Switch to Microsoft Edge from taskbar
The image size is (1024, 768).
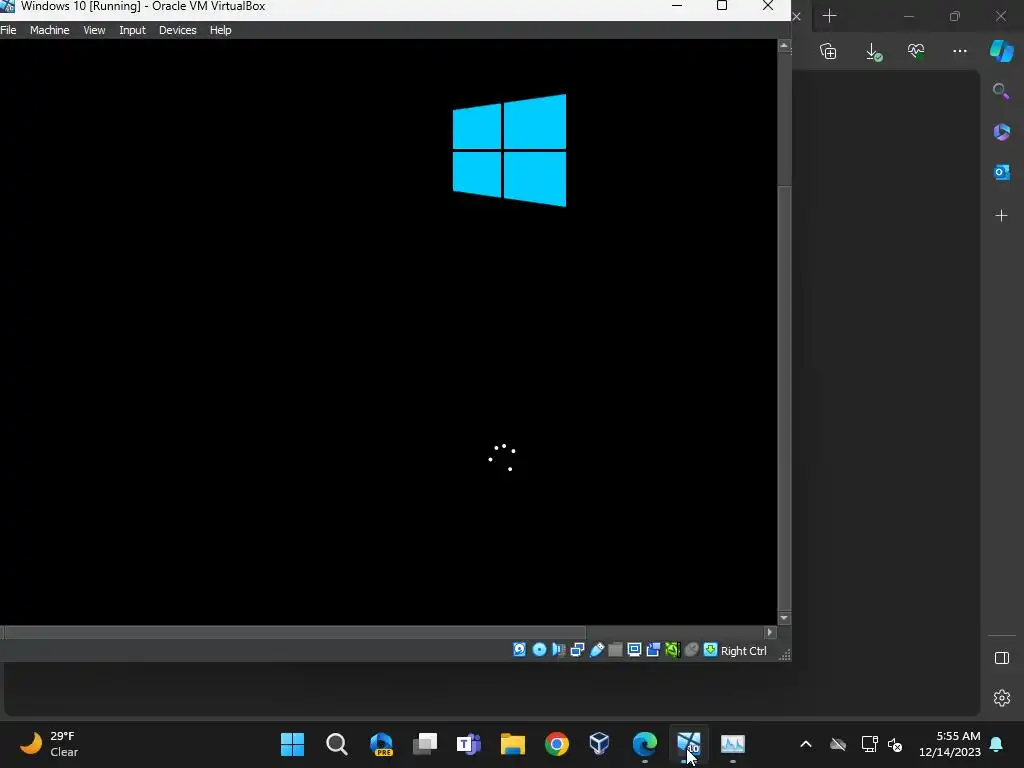tap(645, 744)
